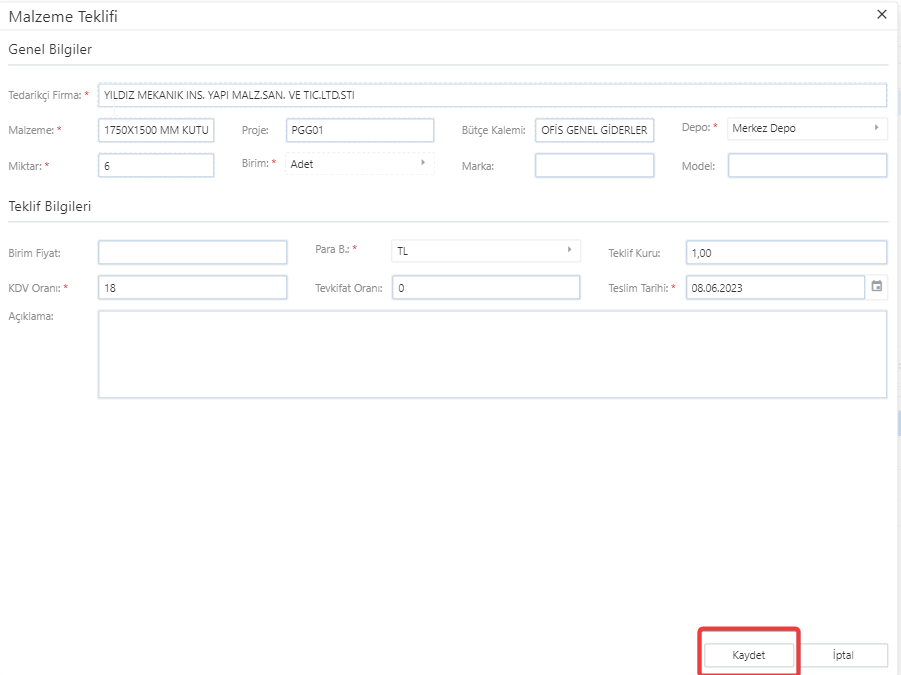Image resolution: width=901 pixels, height=675 pixels.
Task: Click the Teslim Tarihi date field
Action: pos(775,288)
